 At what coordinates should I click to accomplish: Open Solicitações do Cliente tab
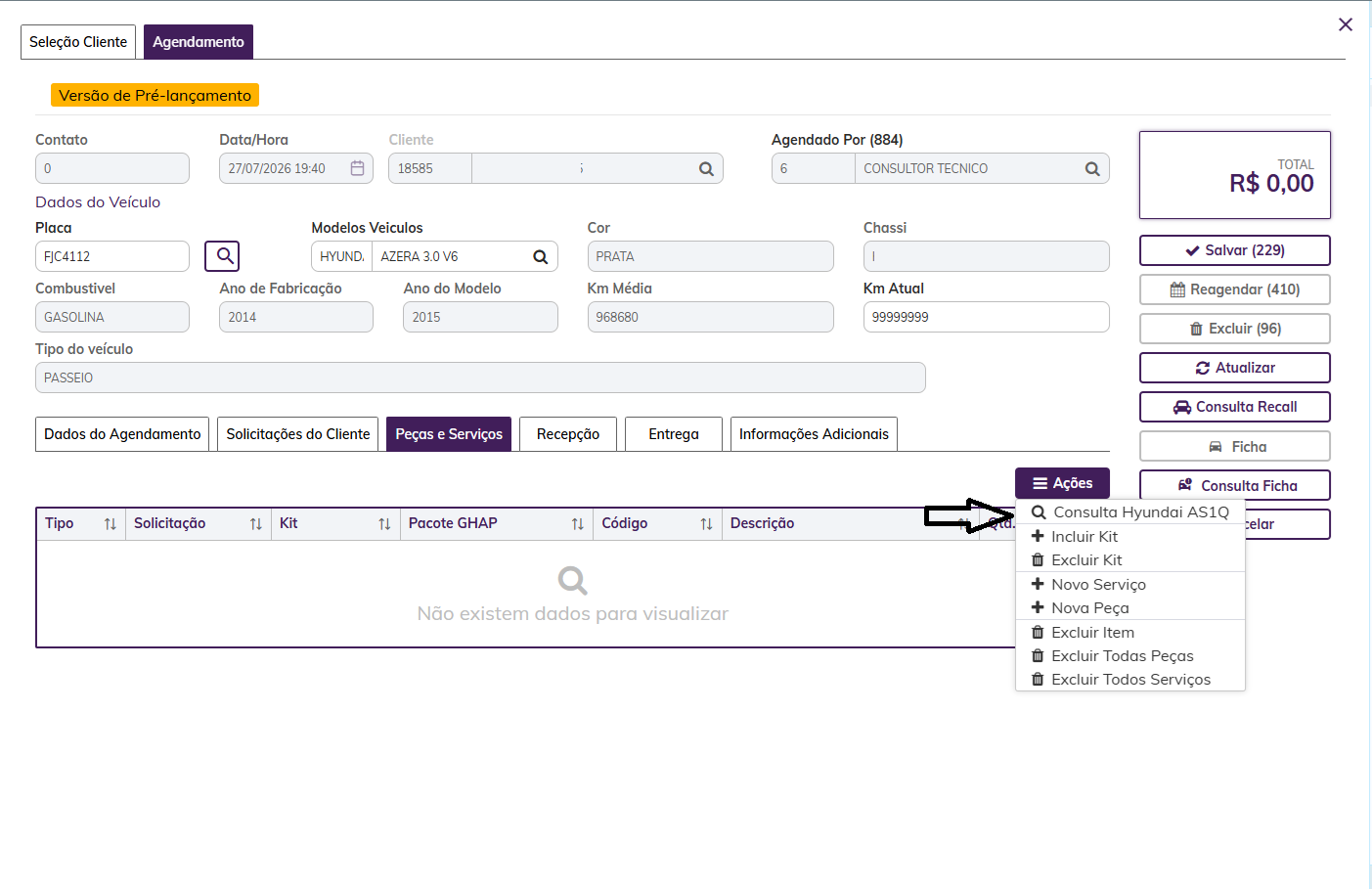pyautogui.click(x=298, y=434)
